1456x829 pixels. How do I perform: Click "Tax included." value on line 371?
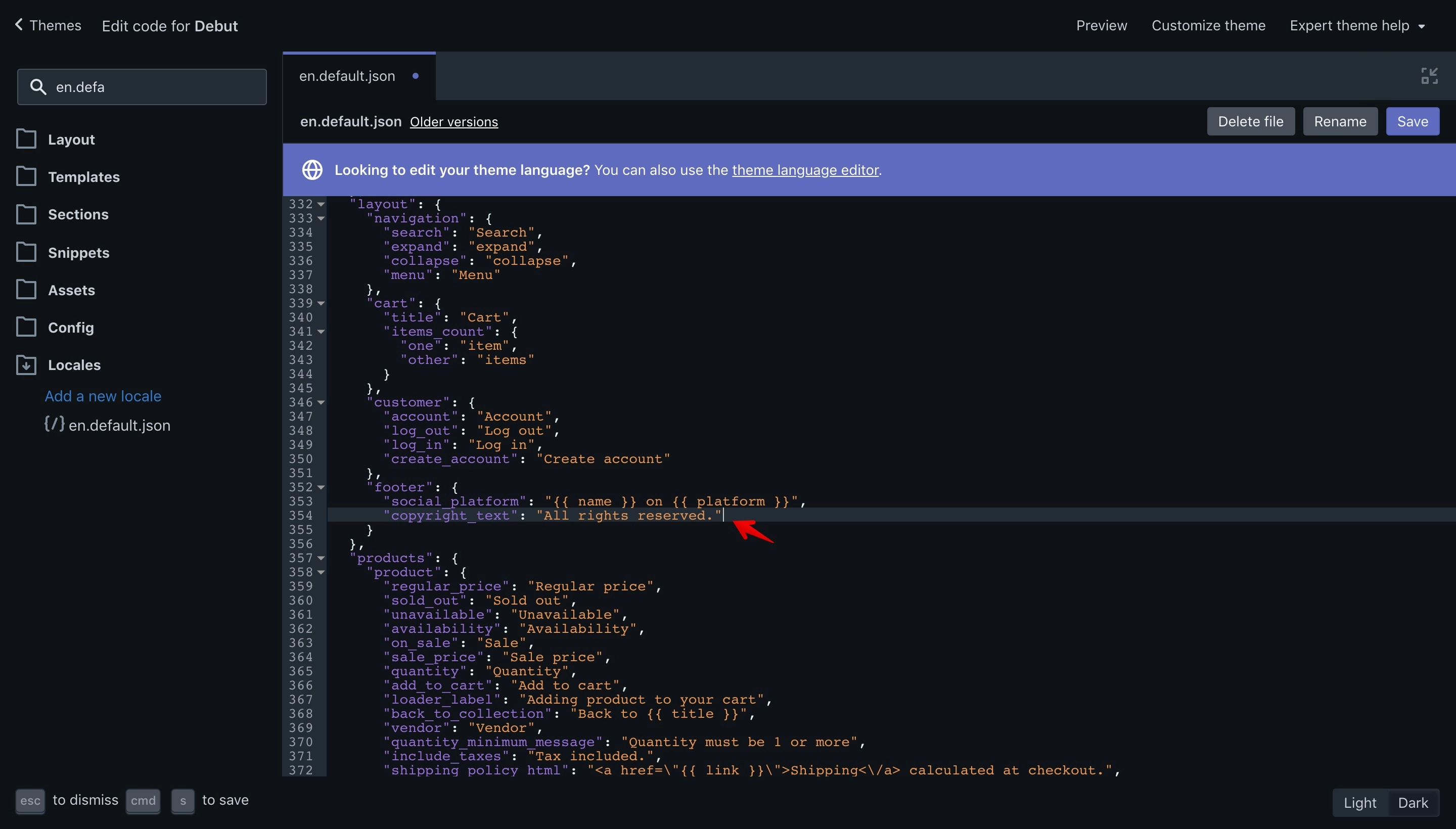click(x=591, y=756)
